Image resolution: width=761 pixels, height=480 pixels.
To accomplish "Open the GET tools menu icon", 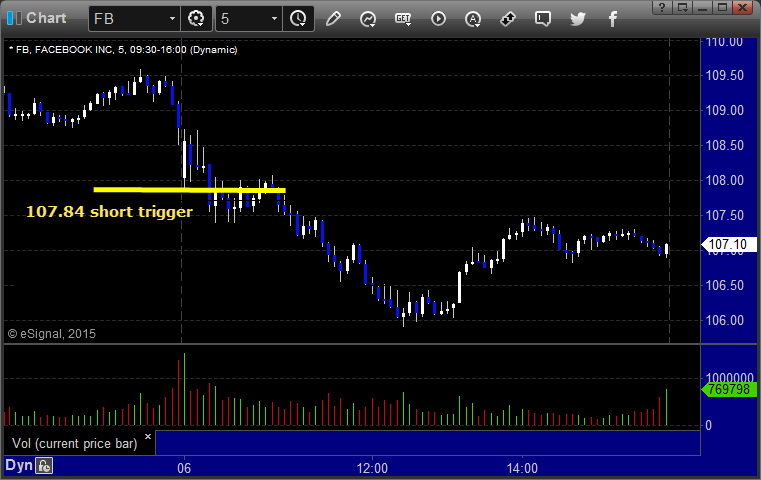I will coord(403,19).
